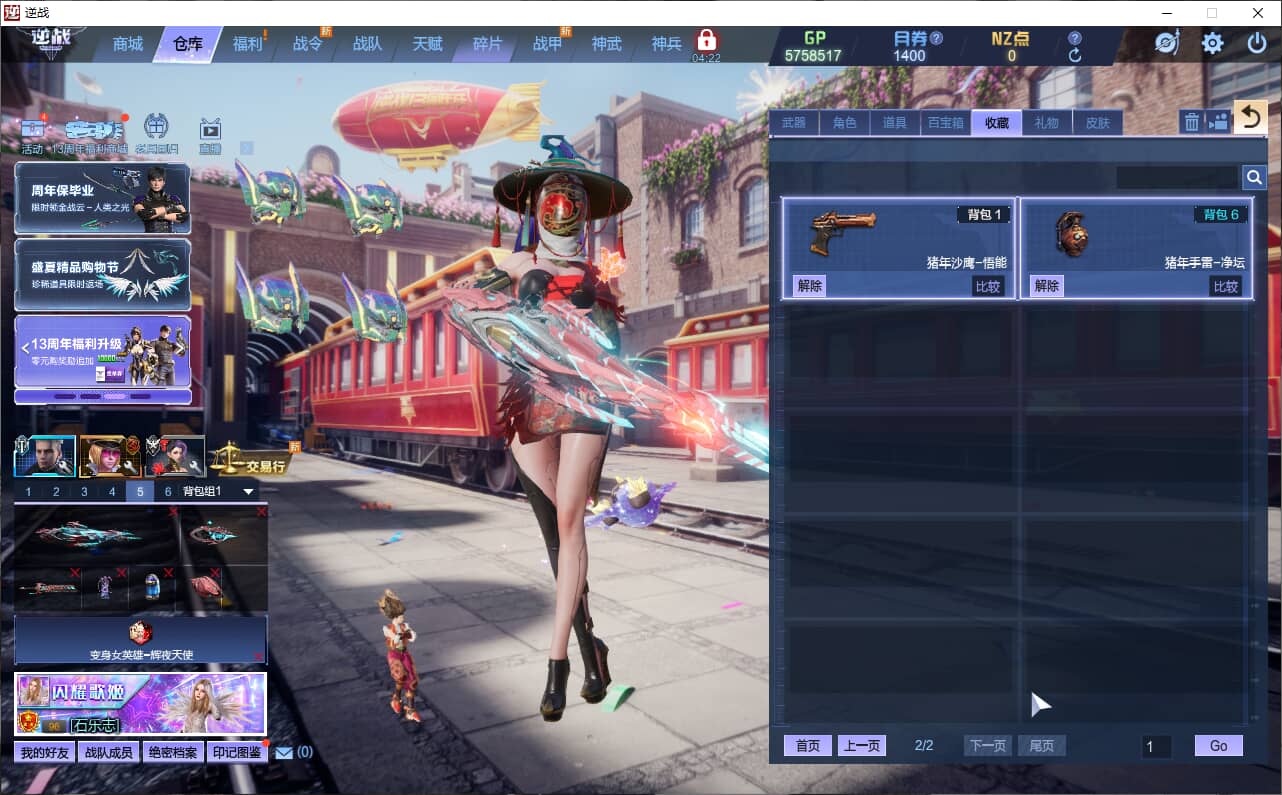Click the help icon next to 月券
The width and height of the screenshot is (1282, 795).
point(936,38)
